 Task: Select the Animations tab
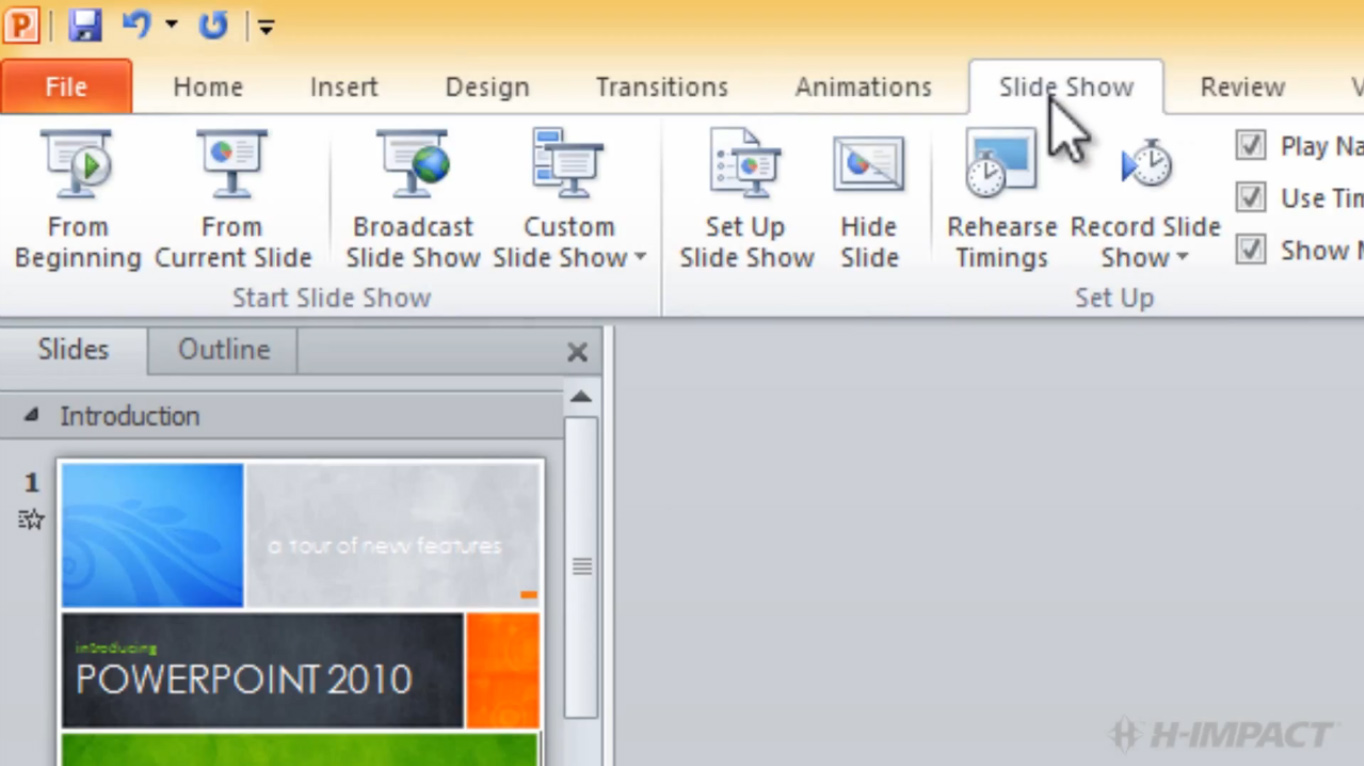click(x=863, y=87)
